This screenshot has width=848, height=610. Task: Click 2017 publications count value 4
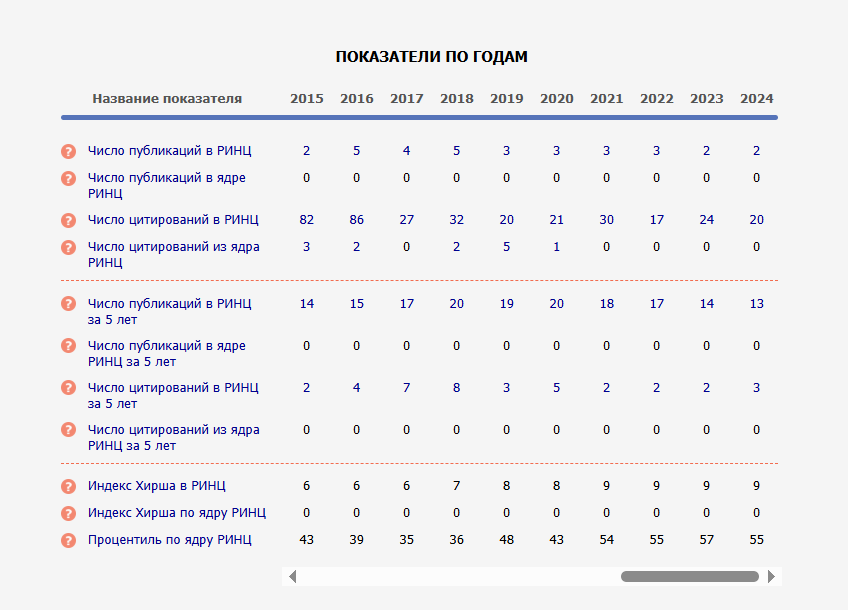coord(406,151)
